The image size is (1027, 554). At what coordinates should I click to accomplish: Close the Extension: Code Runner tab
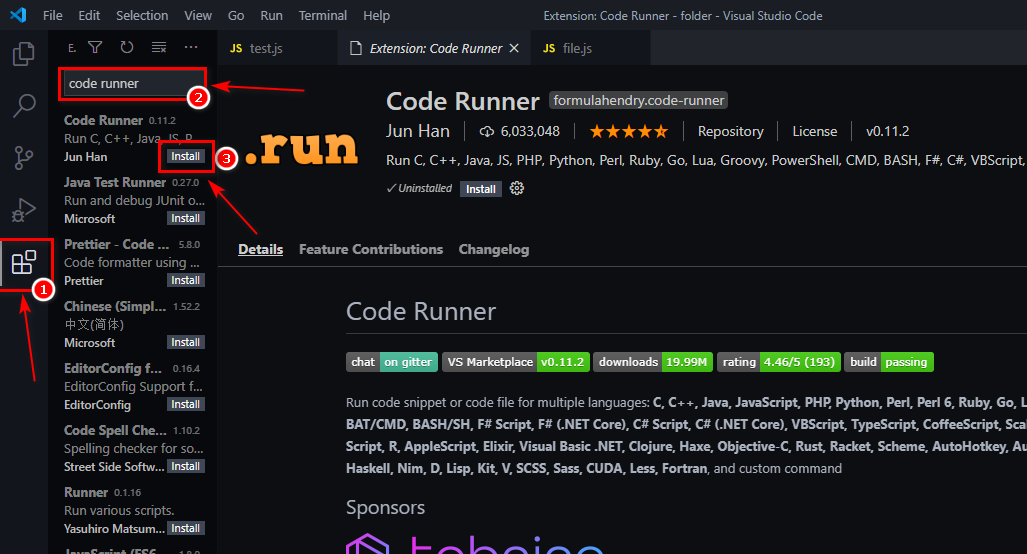click(x=514, y=48)
